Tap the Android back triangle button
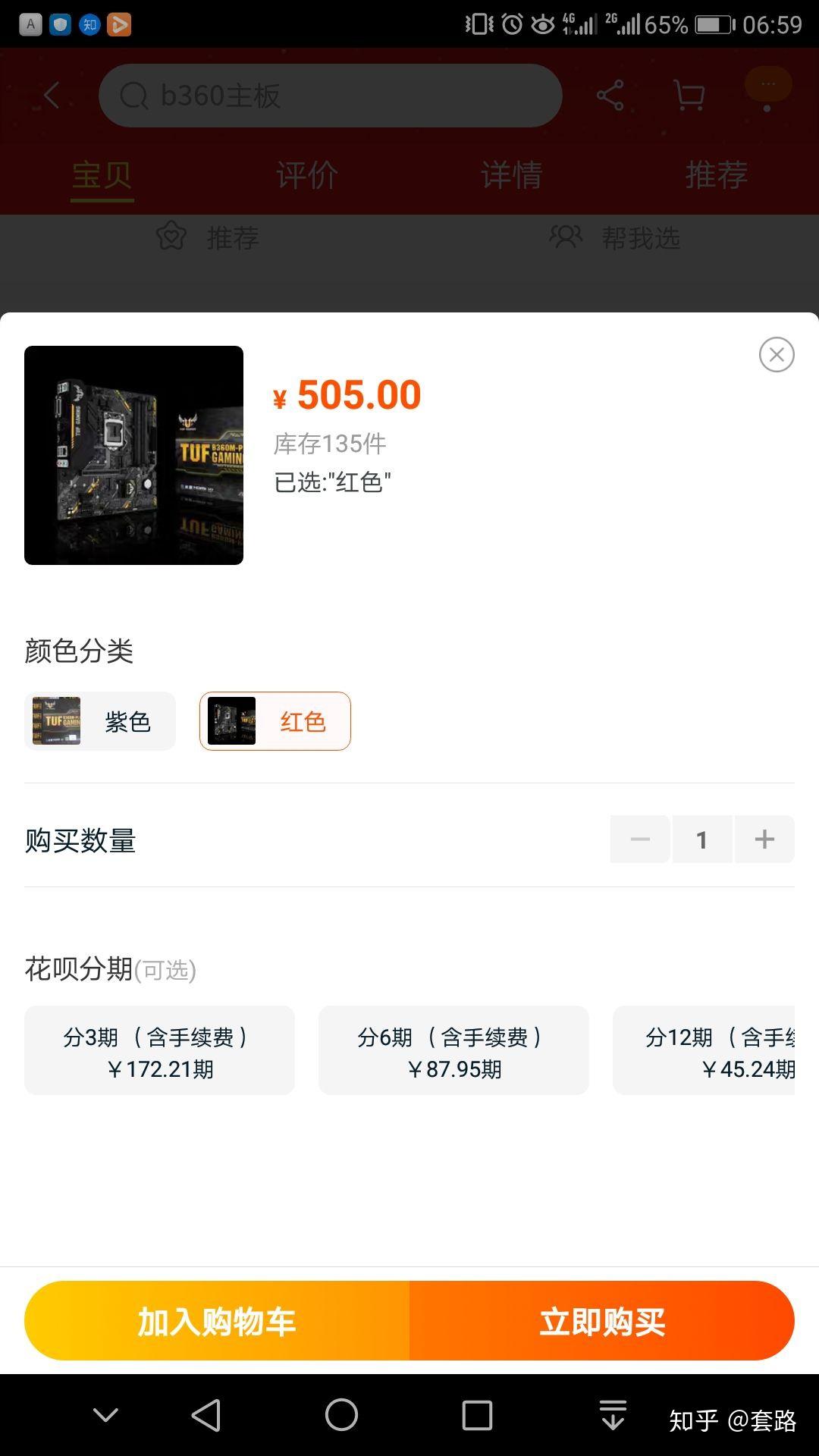Image resolution: width=819 pixels, height=1456 pixels. click(x=206, y=1415)
